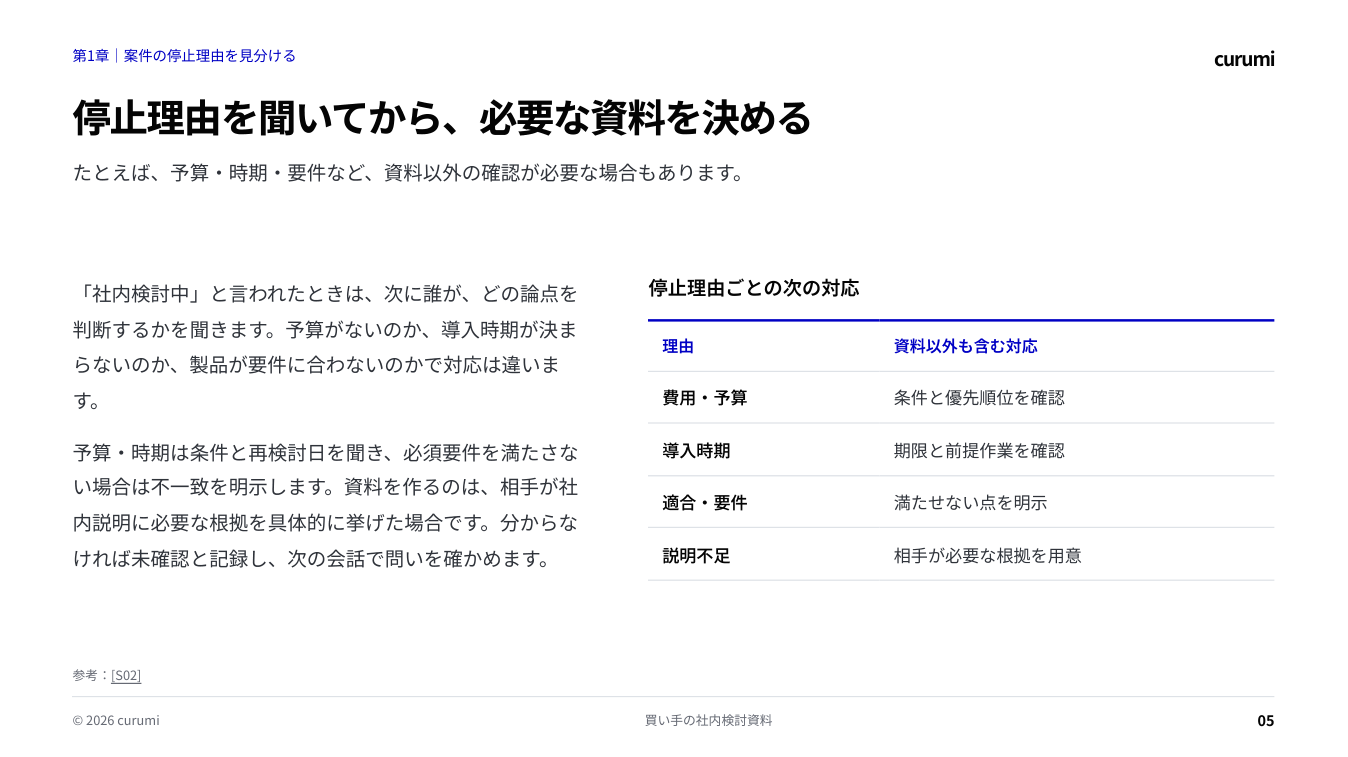This screenshot has width=1348, height=757.
Task: Click the table heading 停止理由ごとの次の対応
Action: [x=753, y=288]
